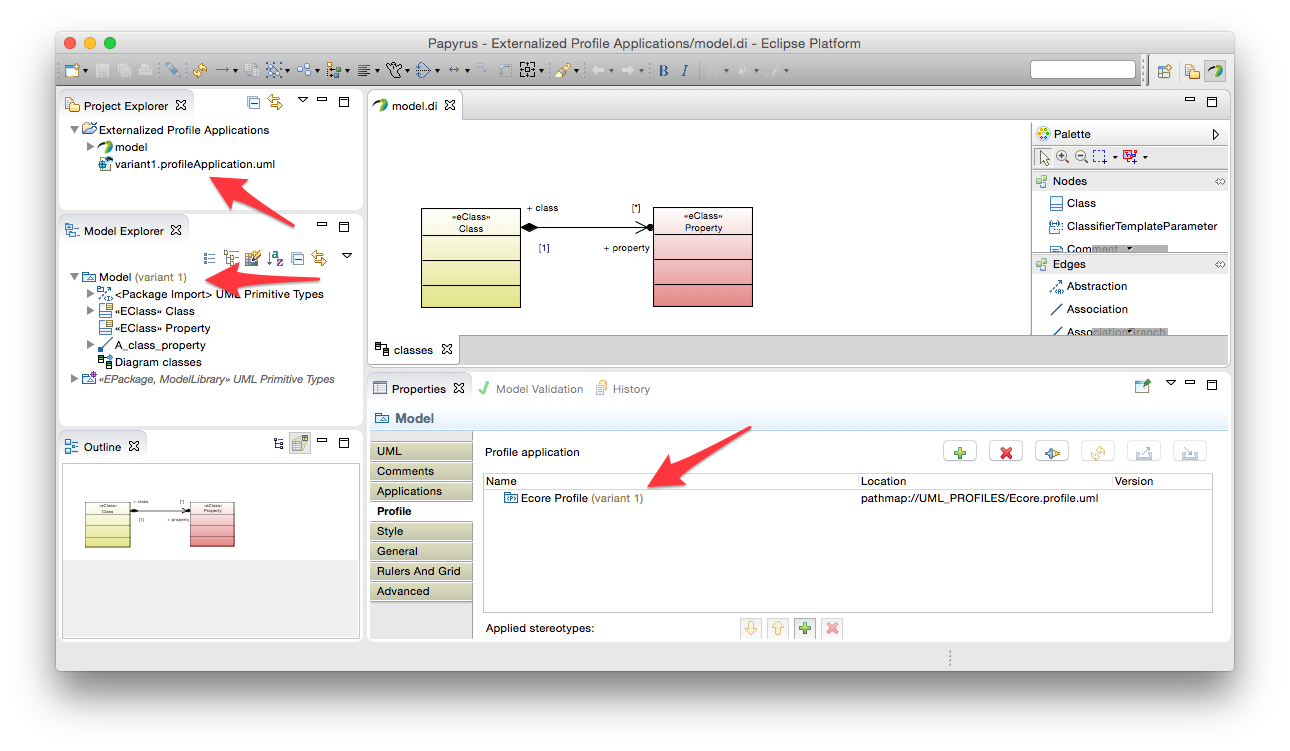This screenshot has width=1290, height=751.
Task: Open the Rulers And Grid section
Action: click(420, 571)
